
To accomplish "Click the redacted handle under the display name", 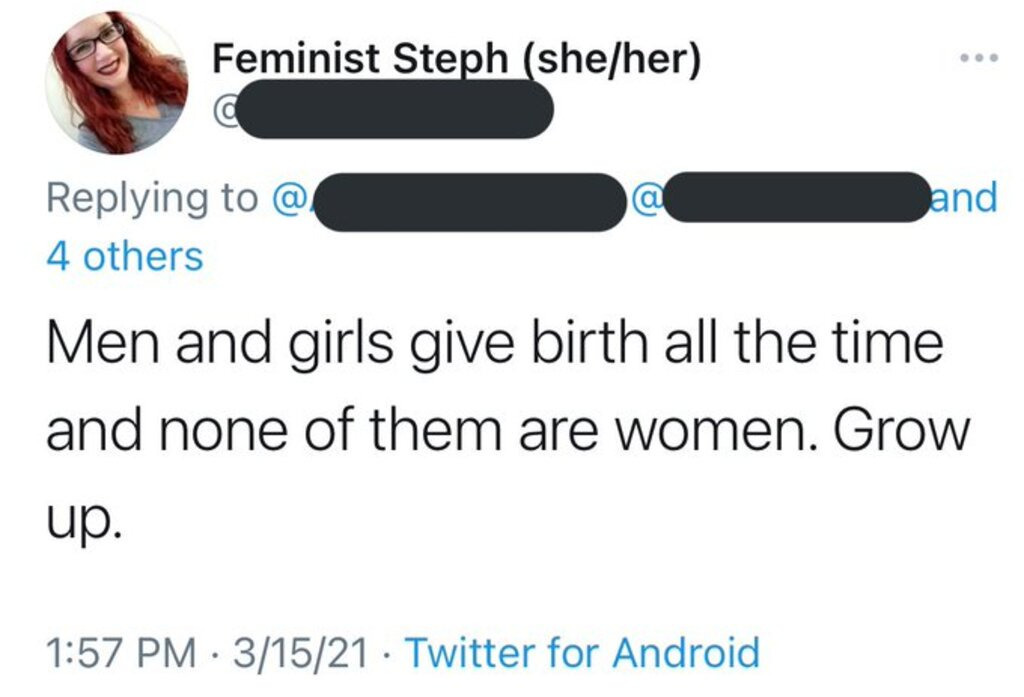I will click(x=394, y=109).
